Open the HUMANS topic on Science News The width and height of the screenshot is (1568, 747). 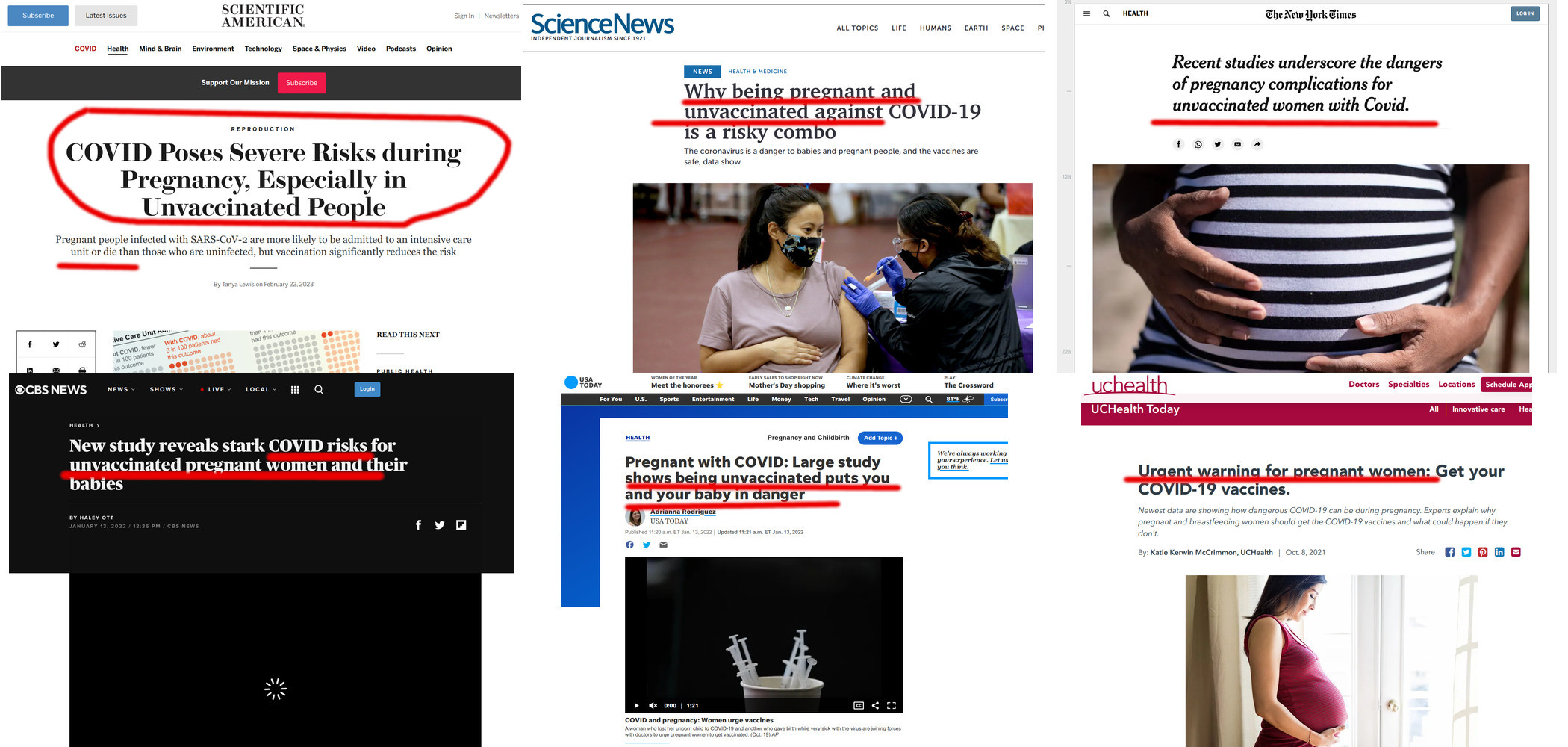[x=936, y=28]
